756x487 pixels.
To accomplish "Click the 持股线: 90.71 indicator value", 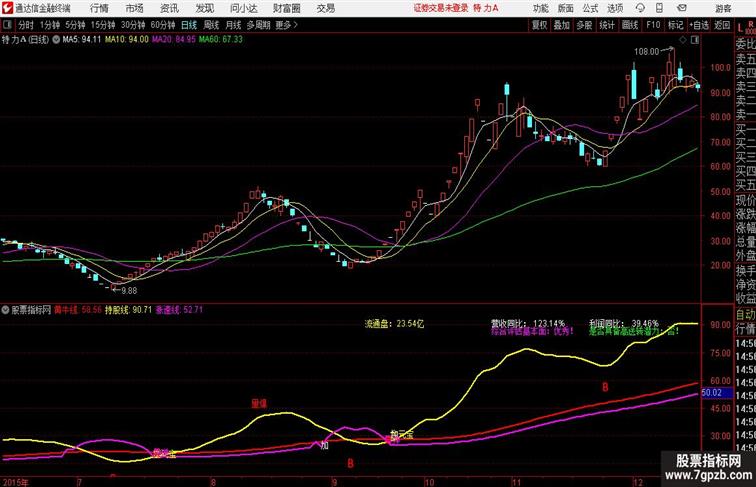I will coord(128,310).
